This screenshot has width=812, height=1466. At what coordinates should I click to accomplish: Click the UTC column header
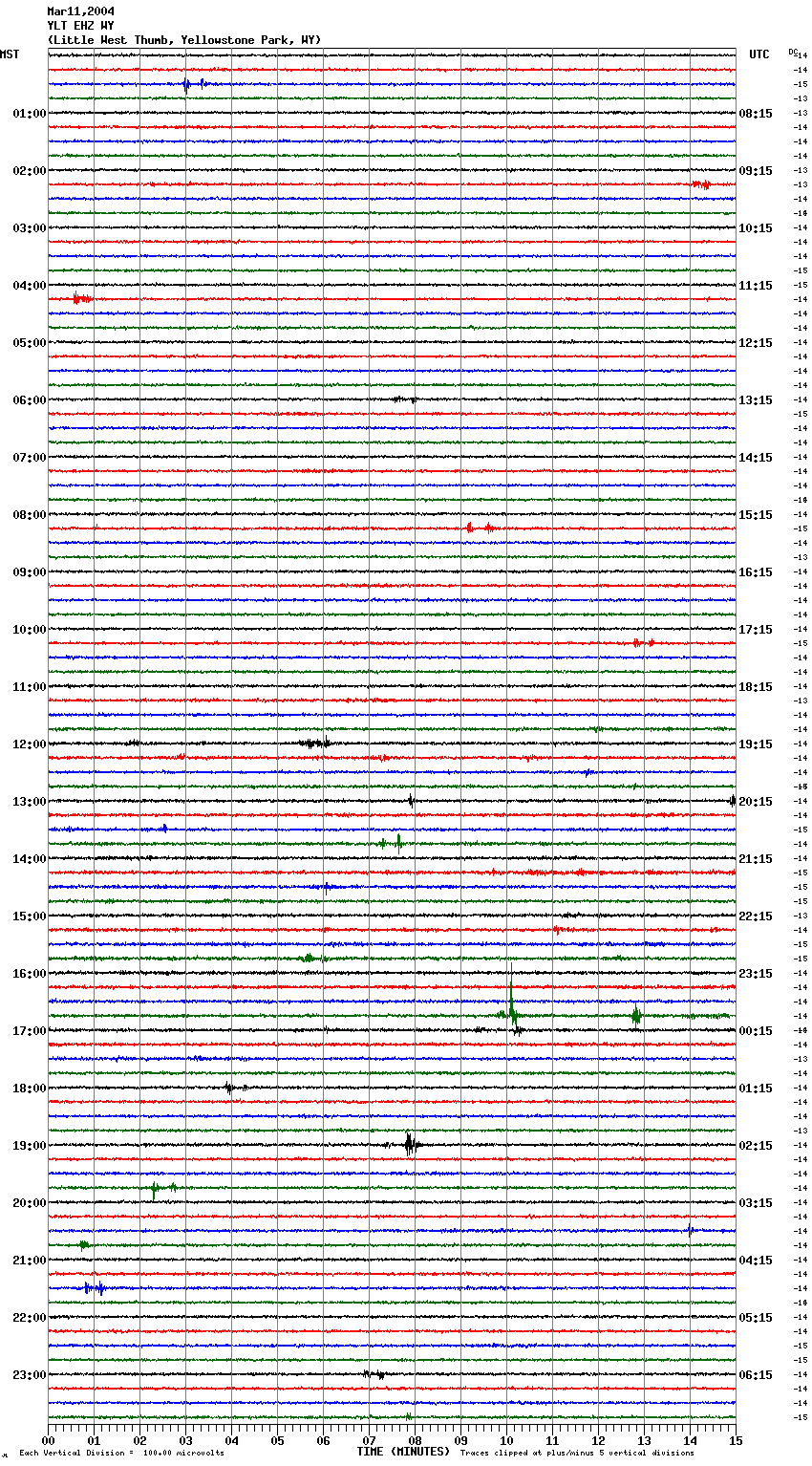[x=759, y=54]
